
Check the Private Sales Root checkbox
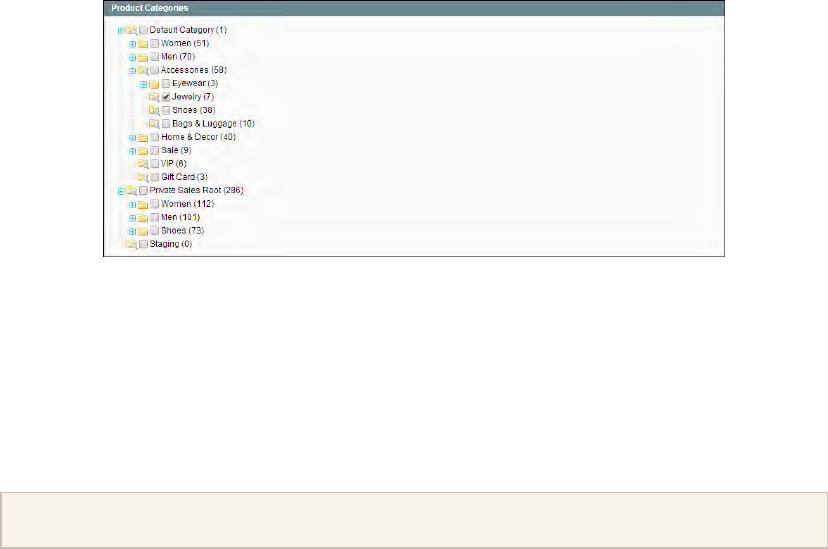pos(144,191)
